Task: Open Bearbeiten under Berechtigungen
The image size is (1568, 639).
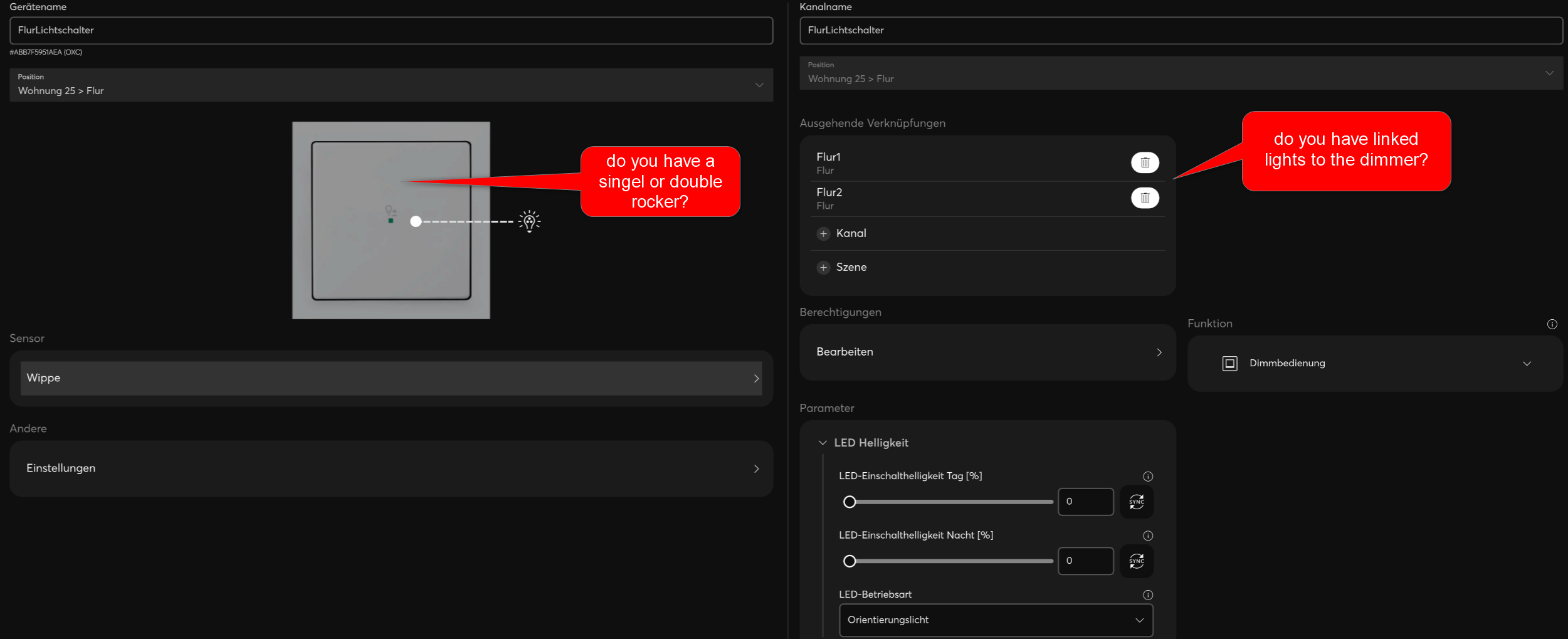Action: pos(987,352)
